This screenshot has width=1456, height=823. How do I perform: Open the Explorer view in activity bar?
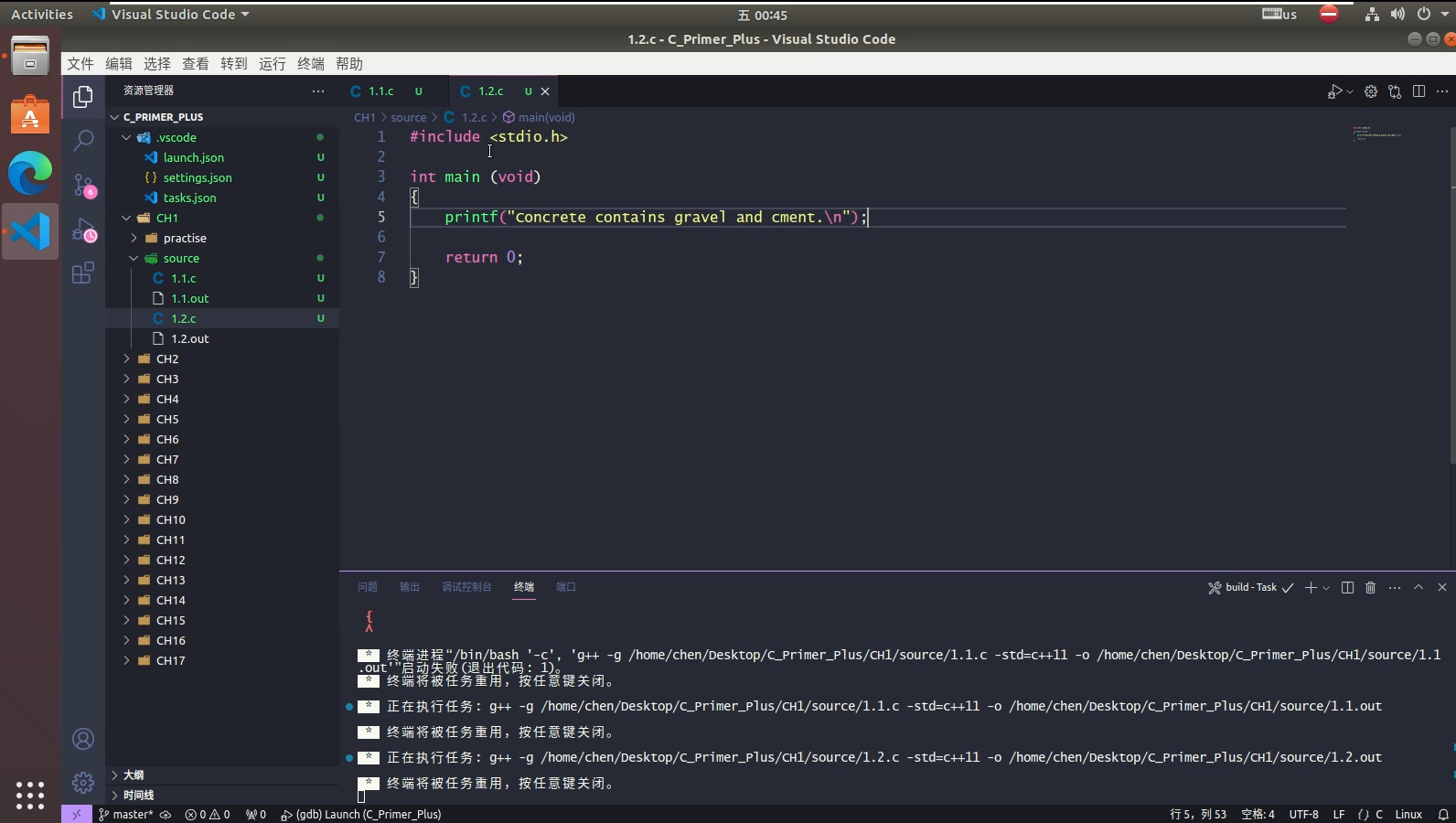tap(83, 97)
